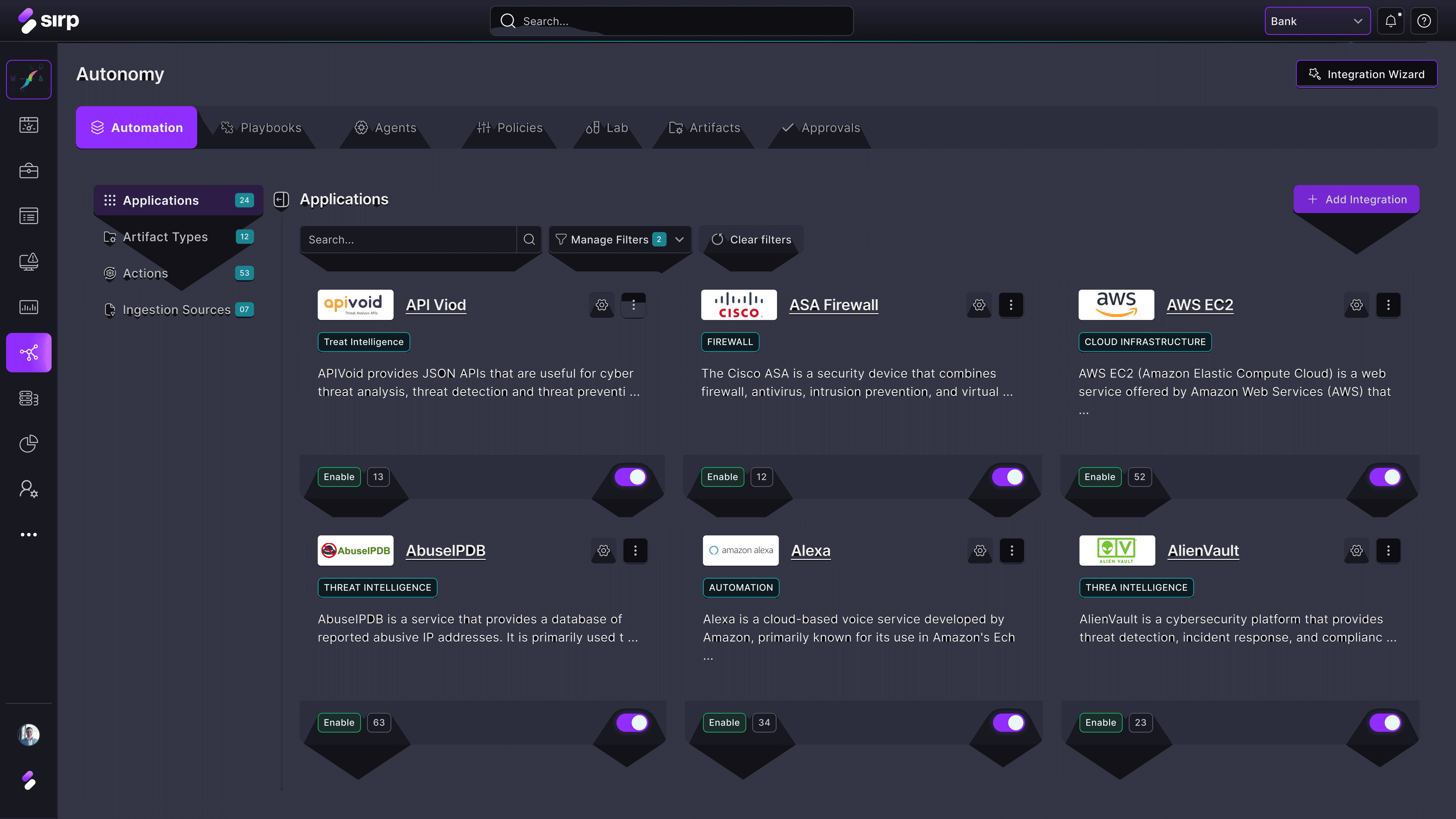This screenshot has width=1456, height=819.
Task: Switch to the Playbooks tab
Action: pos(261,128)
